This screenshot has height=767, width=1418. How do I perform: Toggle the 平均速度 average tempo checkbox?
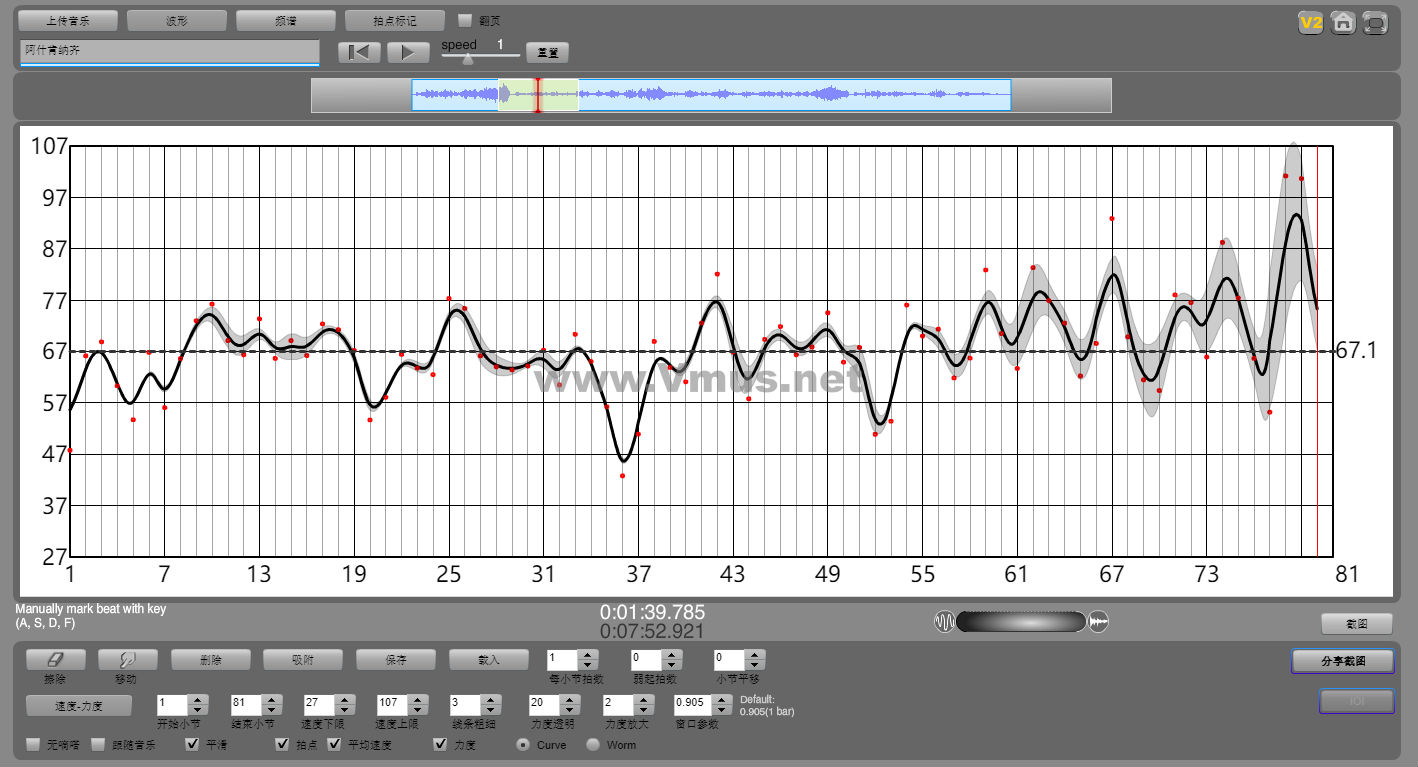click(x=335, y=745)
